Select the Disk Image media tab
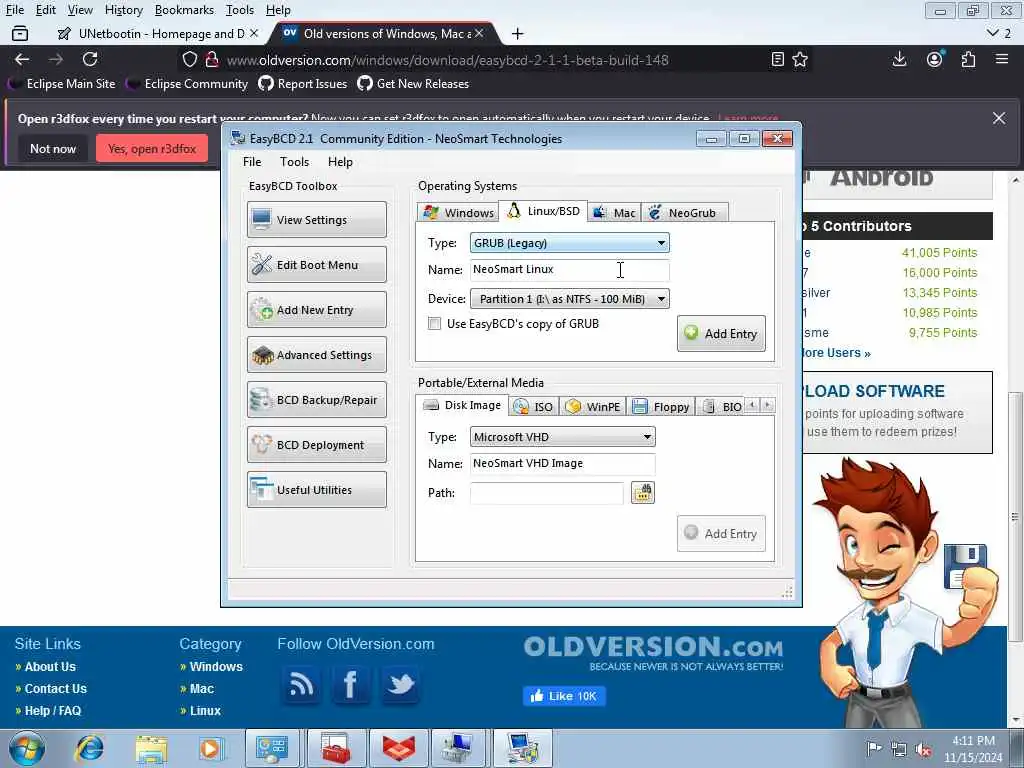The width and height of the screenshot is (1024, 768). point(462,405)
